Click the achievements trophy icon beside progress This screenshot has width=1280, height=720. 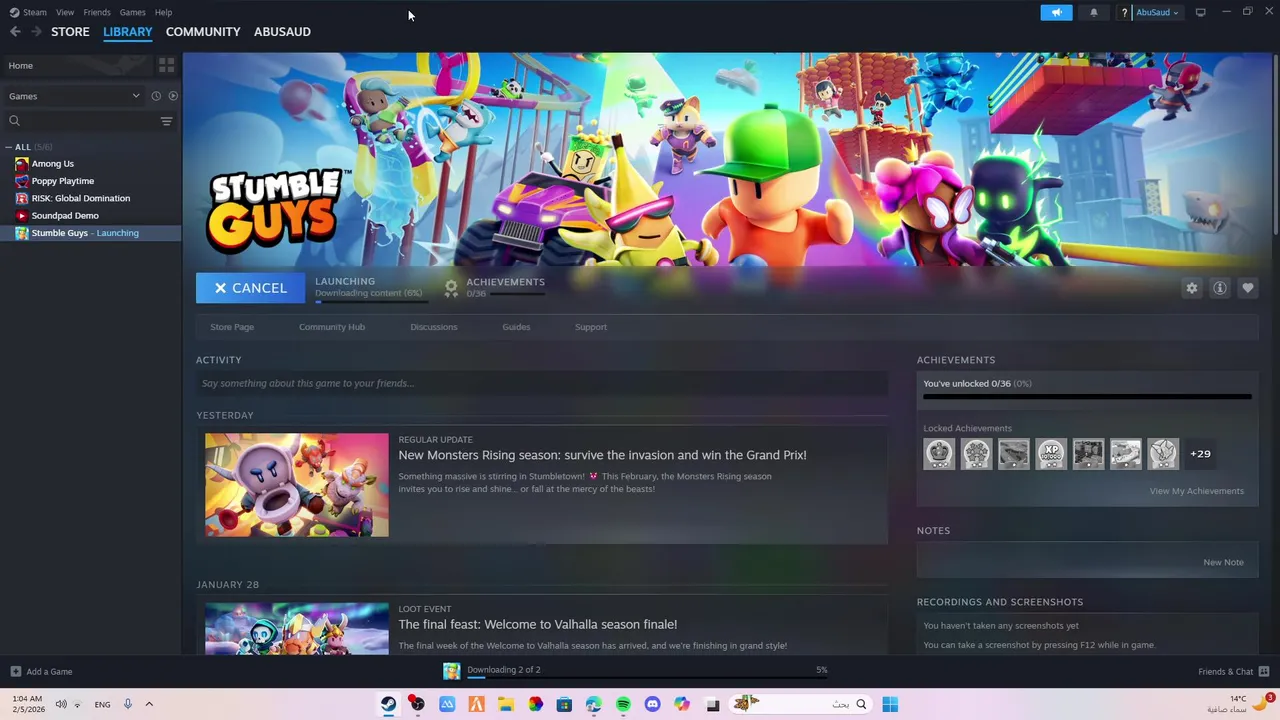451,288
